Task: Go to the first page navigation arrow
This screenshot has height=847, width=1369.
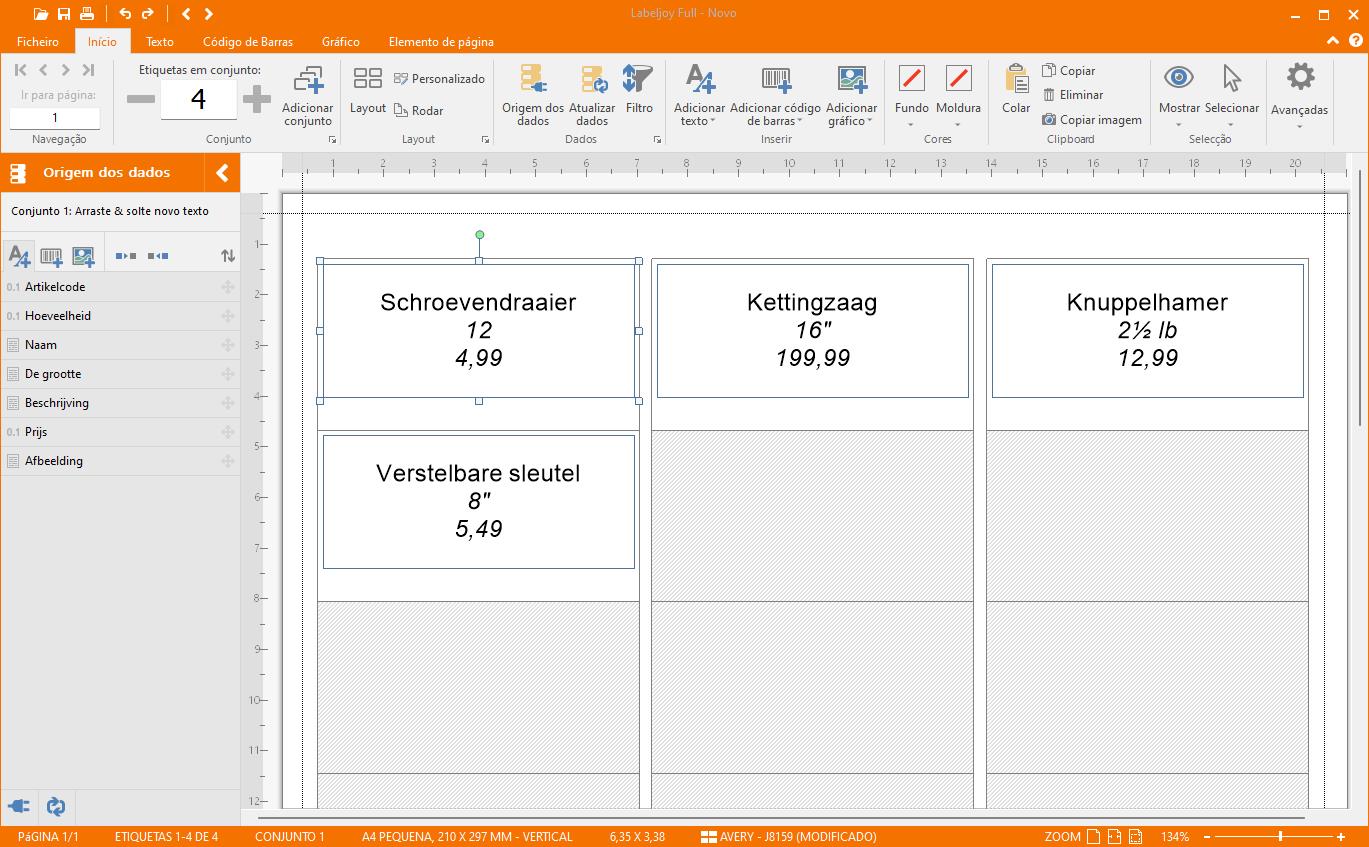Action: pos(21,70)
